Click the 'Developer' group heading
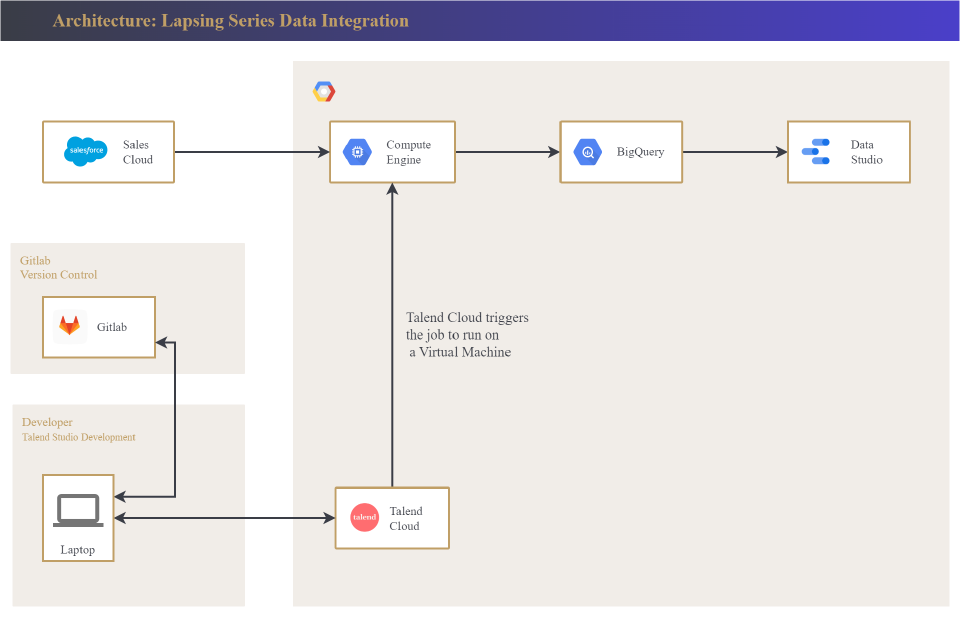Image resolution: width=960 pixels, height=617 pixels. click(47, 422)
